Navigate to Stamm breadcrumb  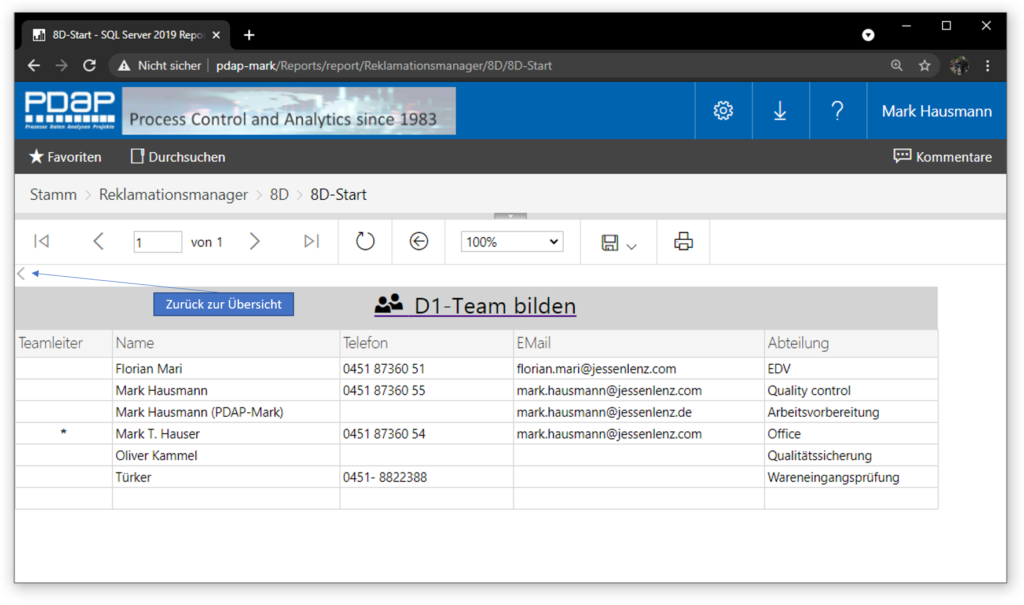pos(53,195)
